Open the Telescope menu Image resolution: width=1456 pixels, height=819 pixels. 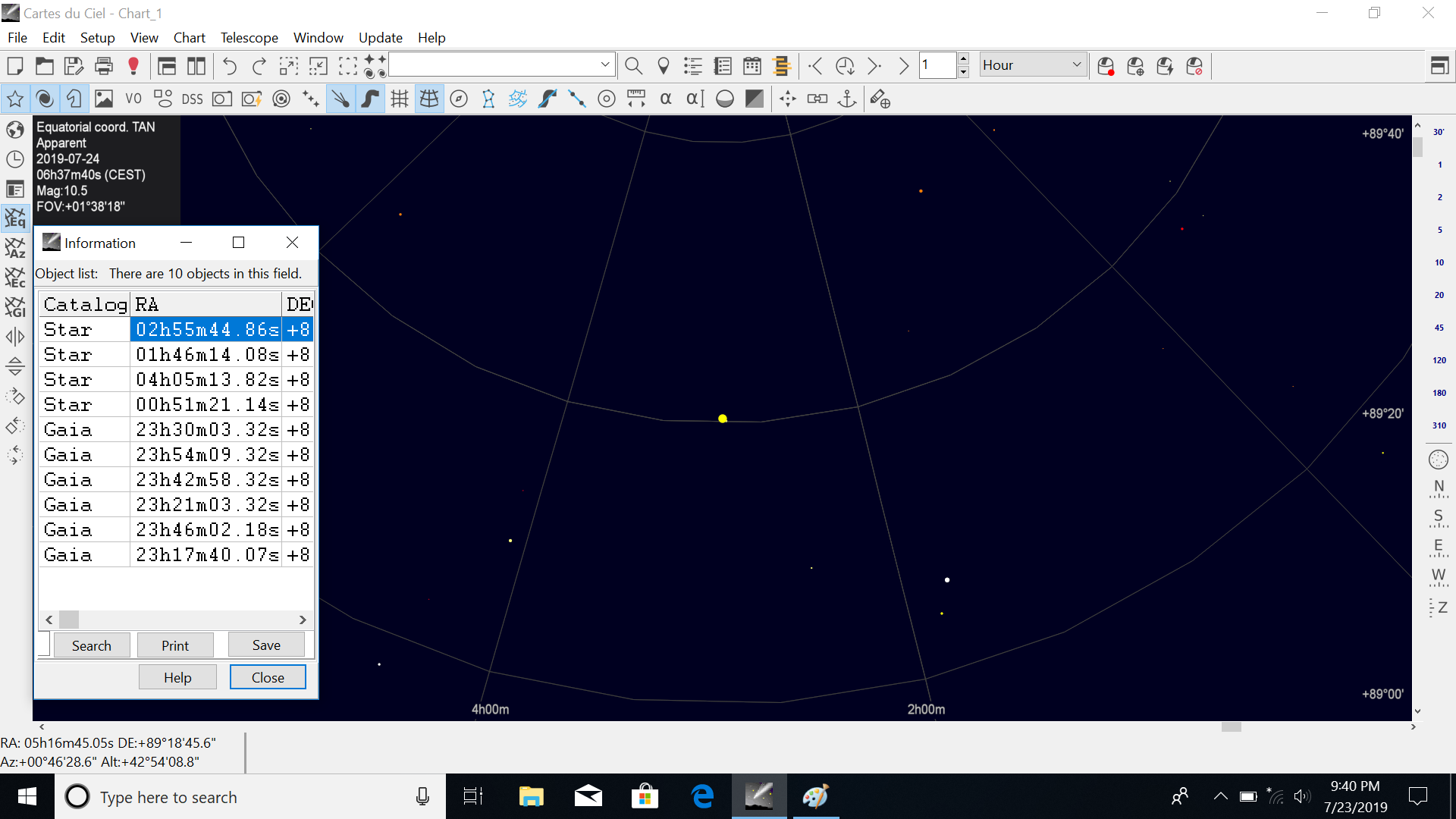click(249, 37)
